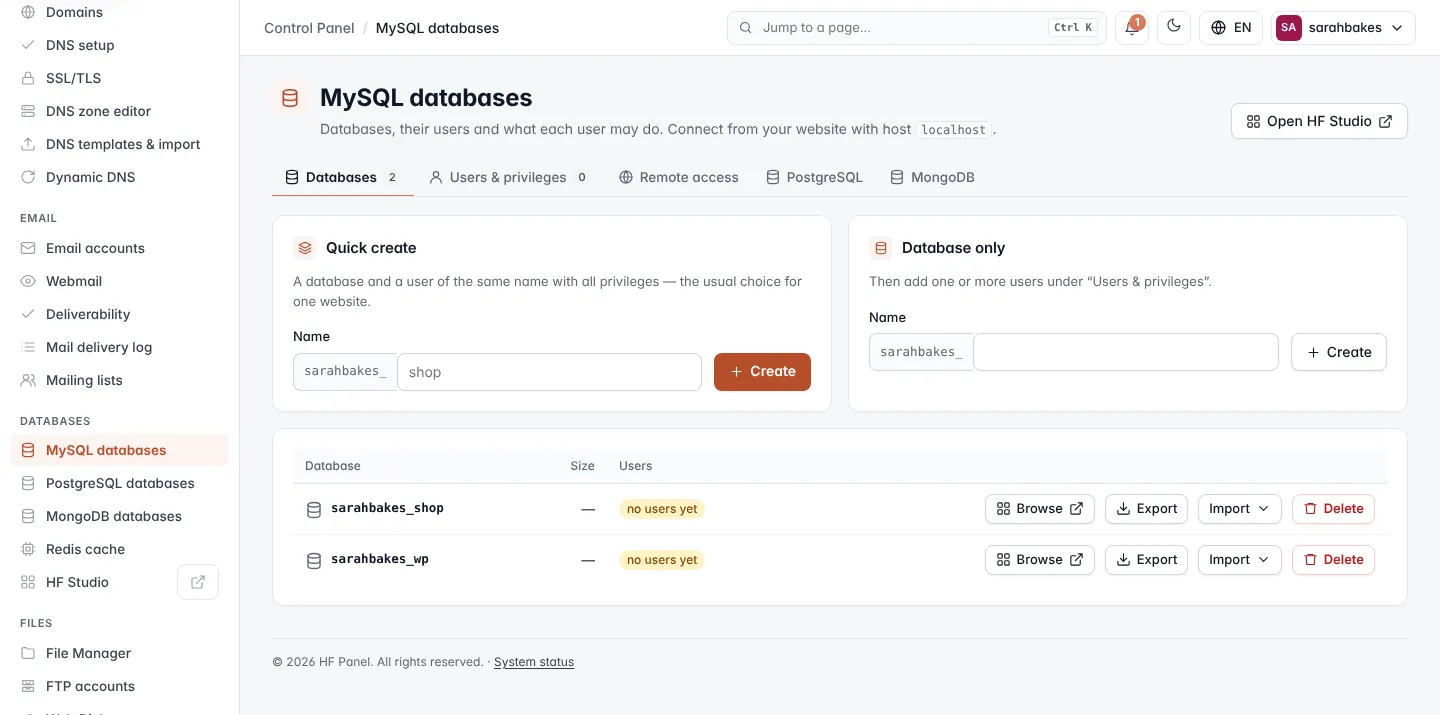Open the sarahbakes account menu
This screenshot has height=715, width=1440.
point(1343,28)
